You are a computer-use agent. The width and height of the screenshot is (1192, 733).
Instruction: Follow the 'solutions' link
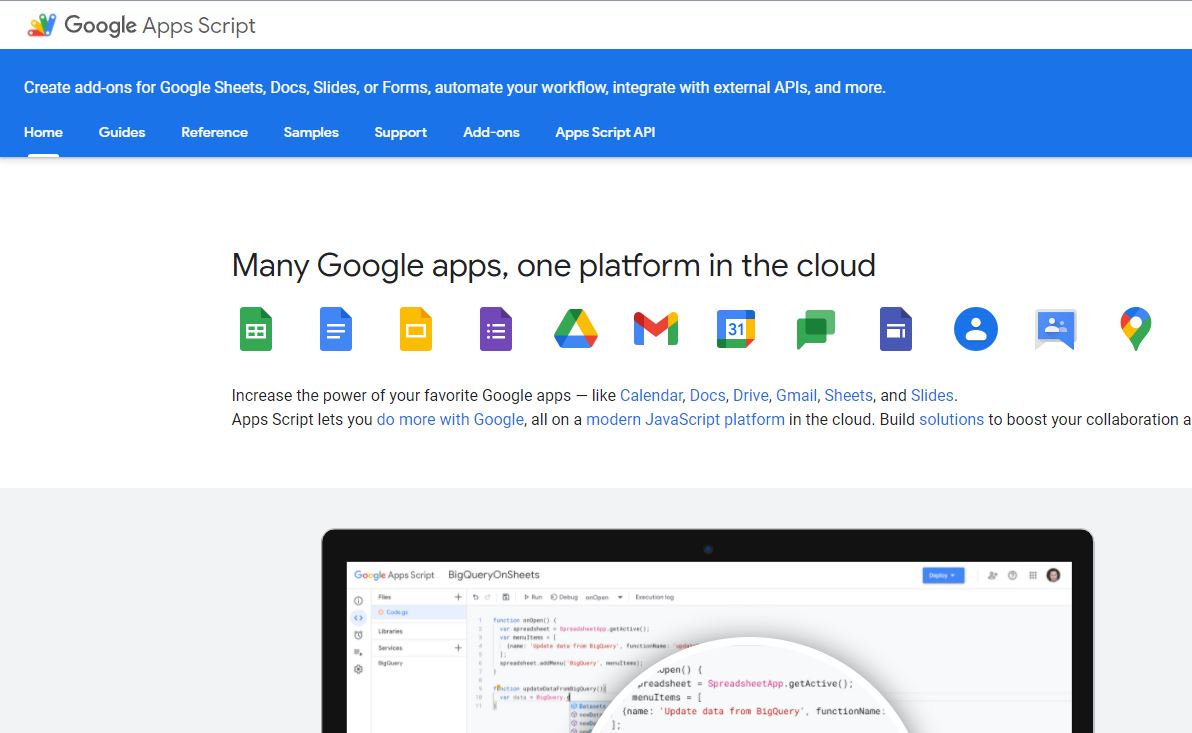click(951, 420)
